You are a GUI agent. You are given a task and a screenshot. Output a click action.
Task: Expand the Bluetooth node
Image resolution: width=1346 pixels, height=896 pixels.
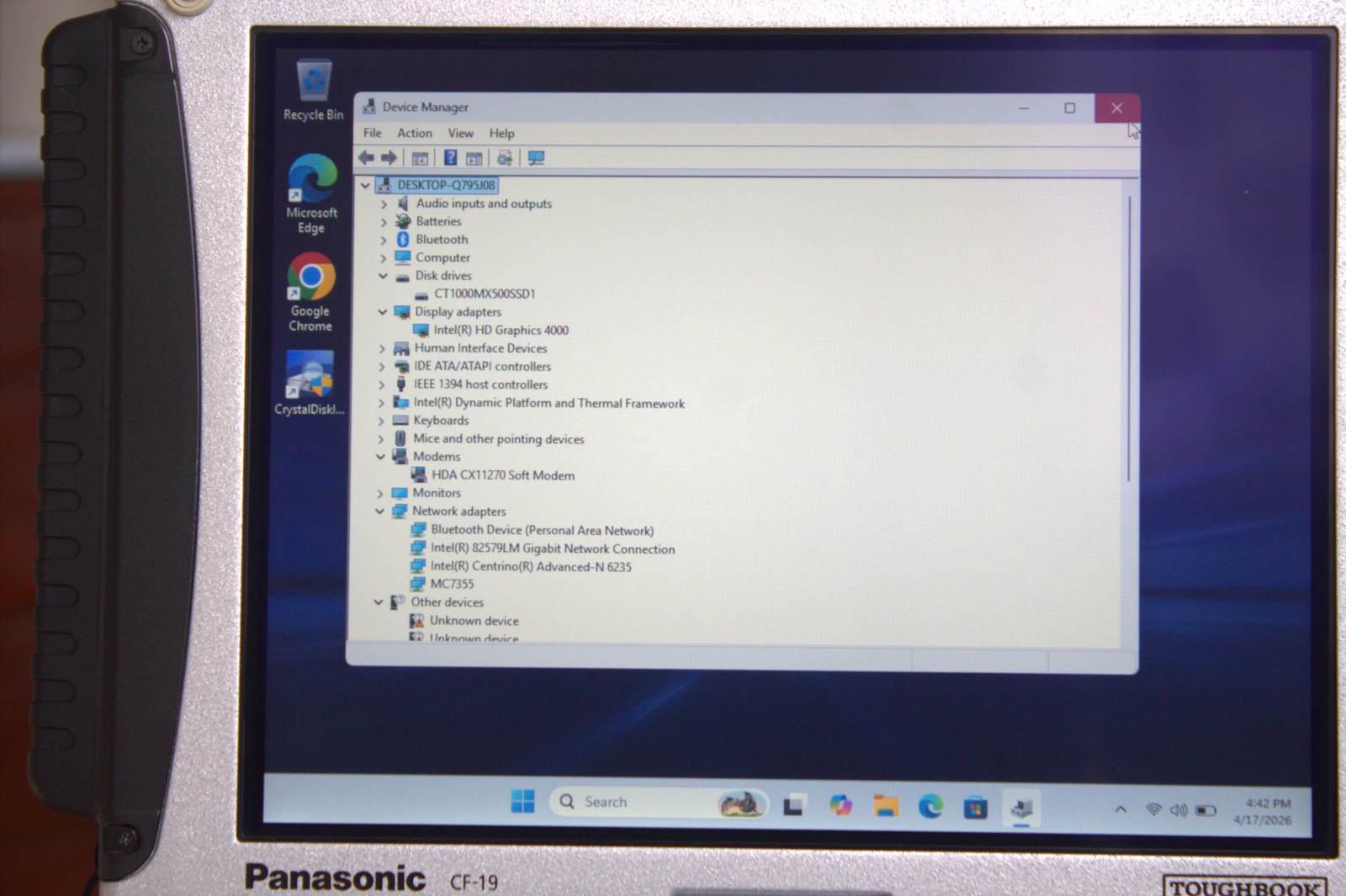[384, 240]
